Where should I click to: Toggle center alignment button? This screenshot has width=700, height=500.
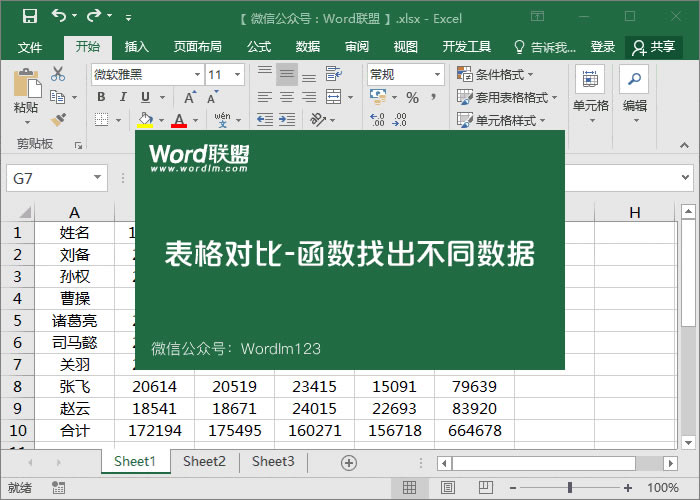click(x=287, y=97)
